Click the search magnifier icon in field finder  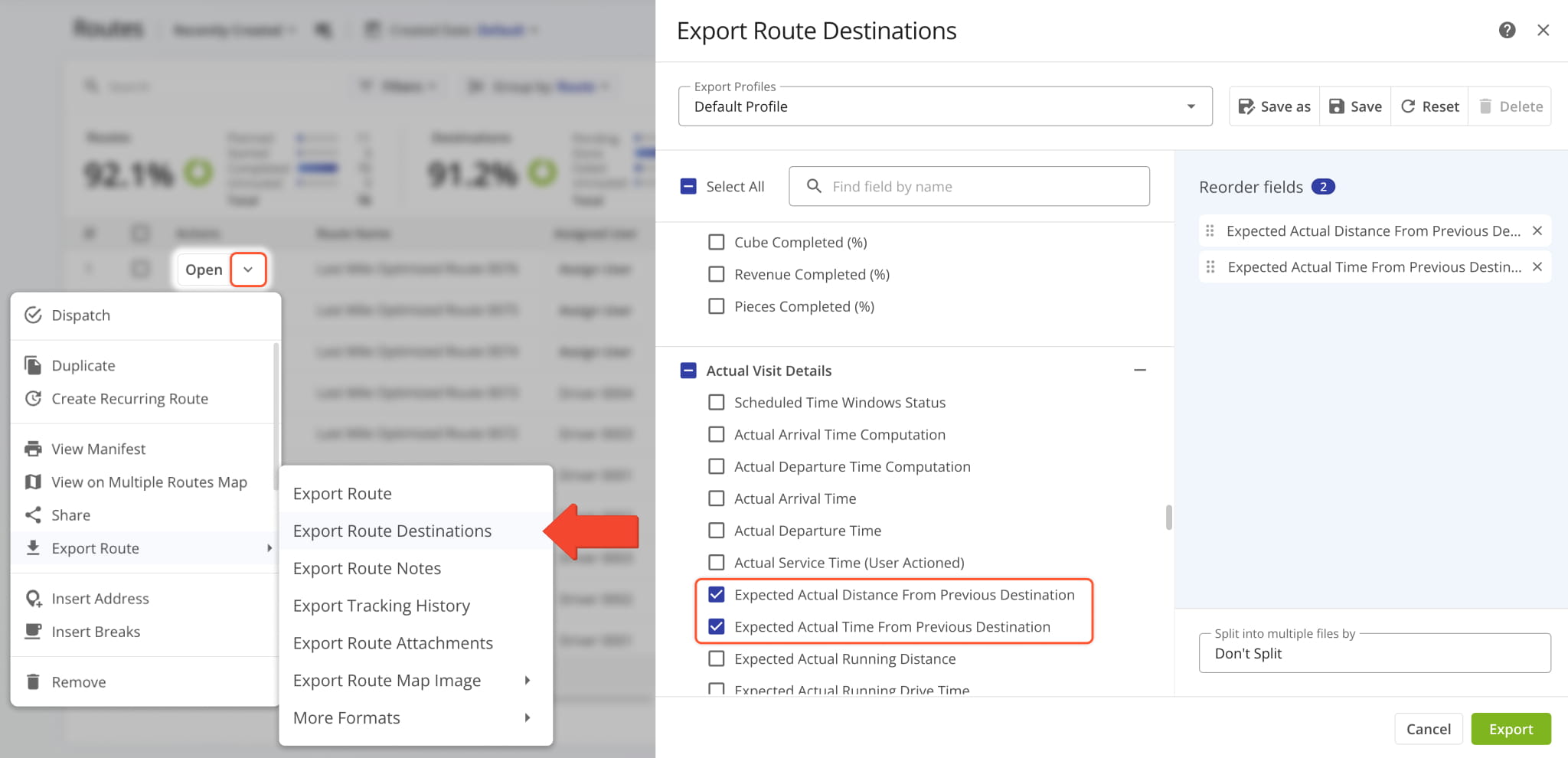pos(814,186)
